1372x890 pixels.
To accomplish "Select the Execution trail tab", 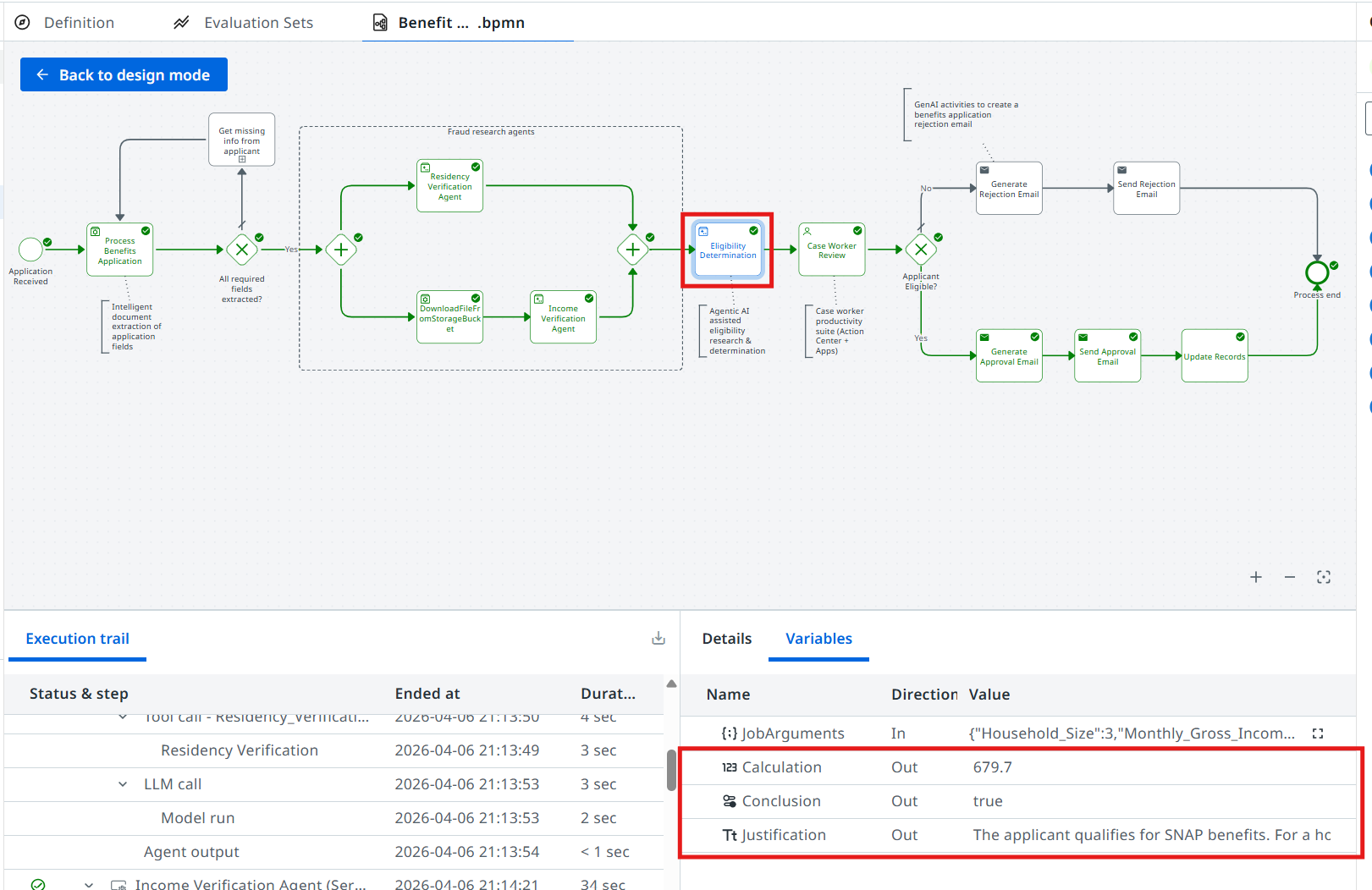I will pyautogui.click(x=77, y=639).
